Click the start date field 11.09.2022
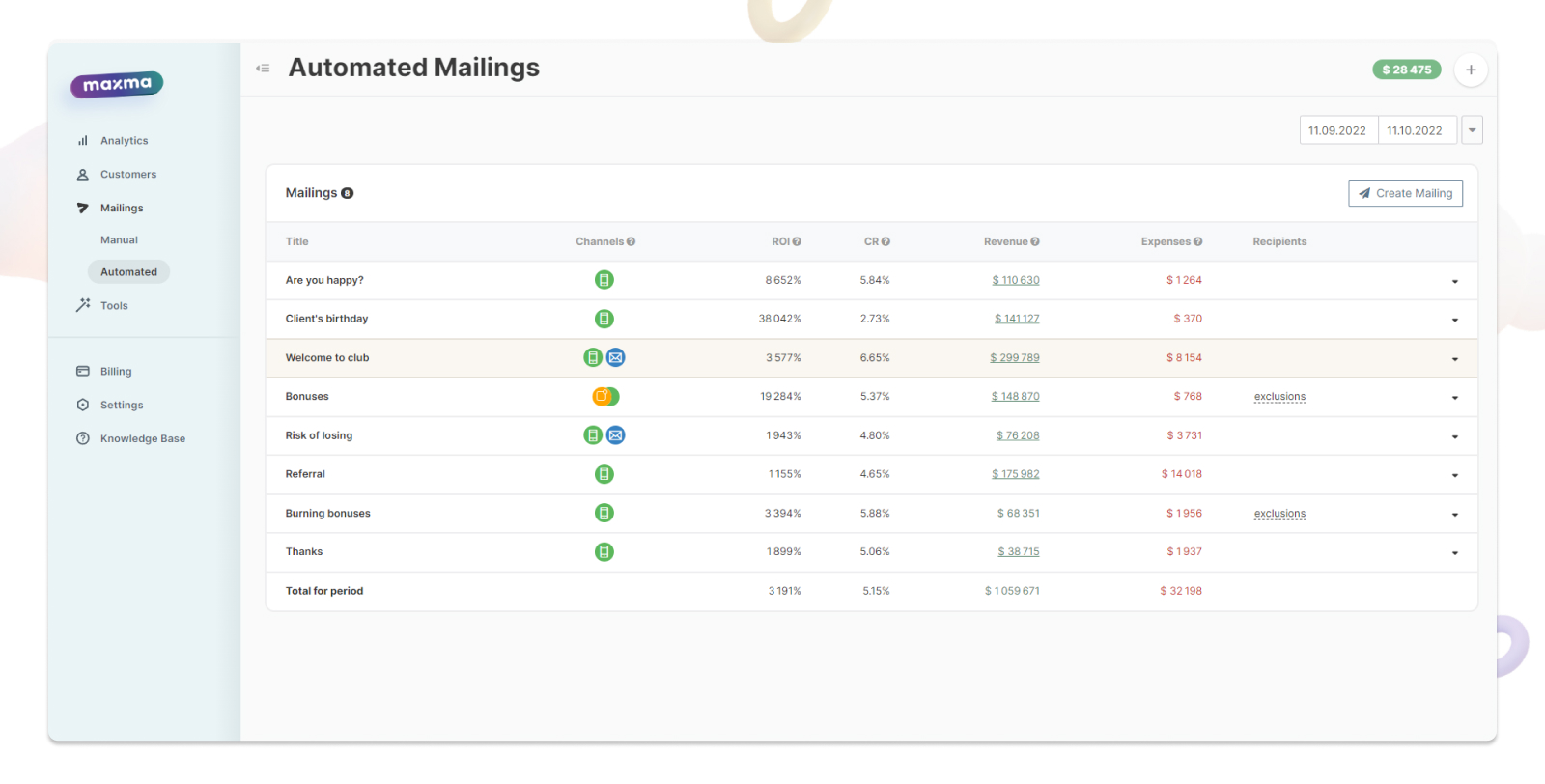The height and width of the screenshot is (784, 1545). tap(1337, 130)
